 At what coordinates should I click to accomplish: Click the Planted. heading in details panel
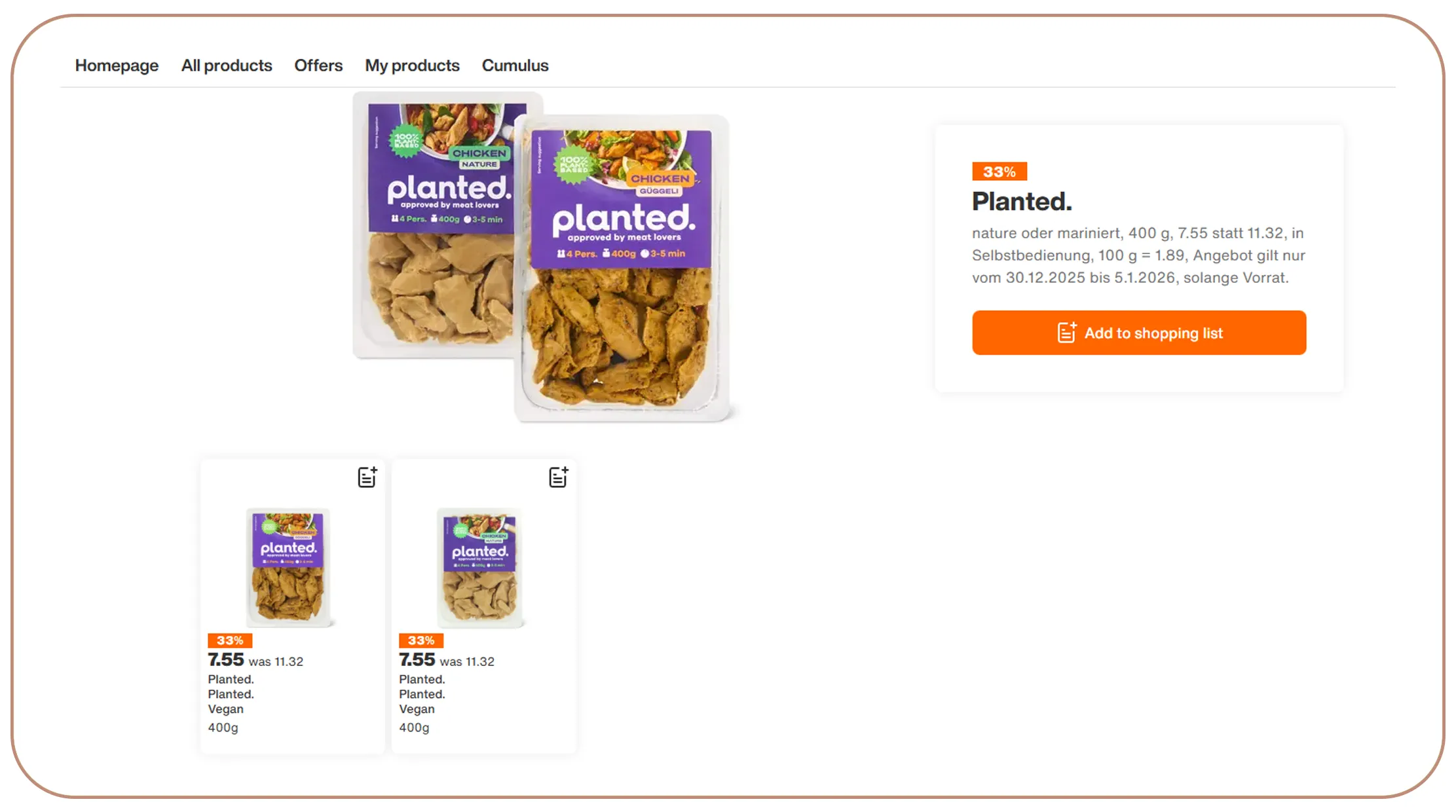point(1022,202)
